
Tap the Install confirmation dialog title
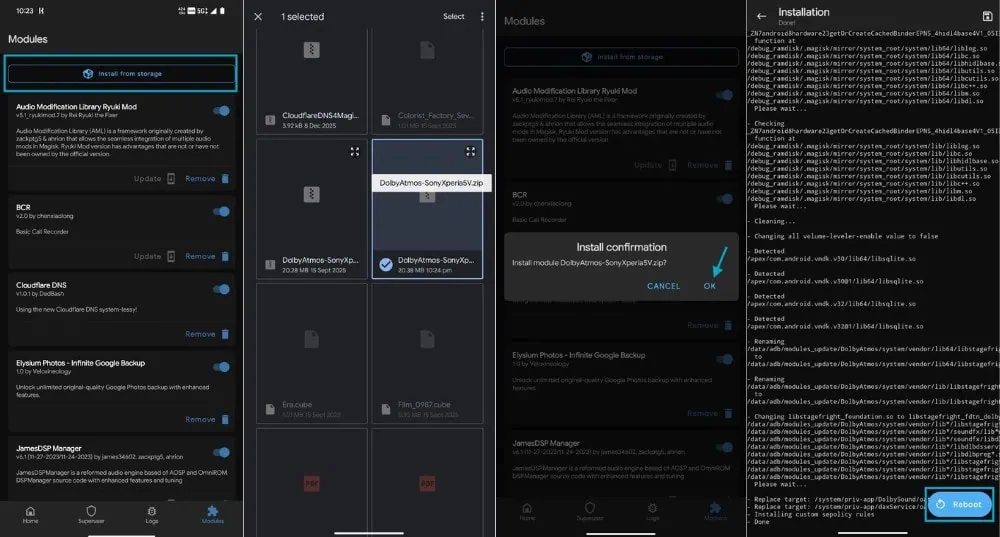(621, 247)
